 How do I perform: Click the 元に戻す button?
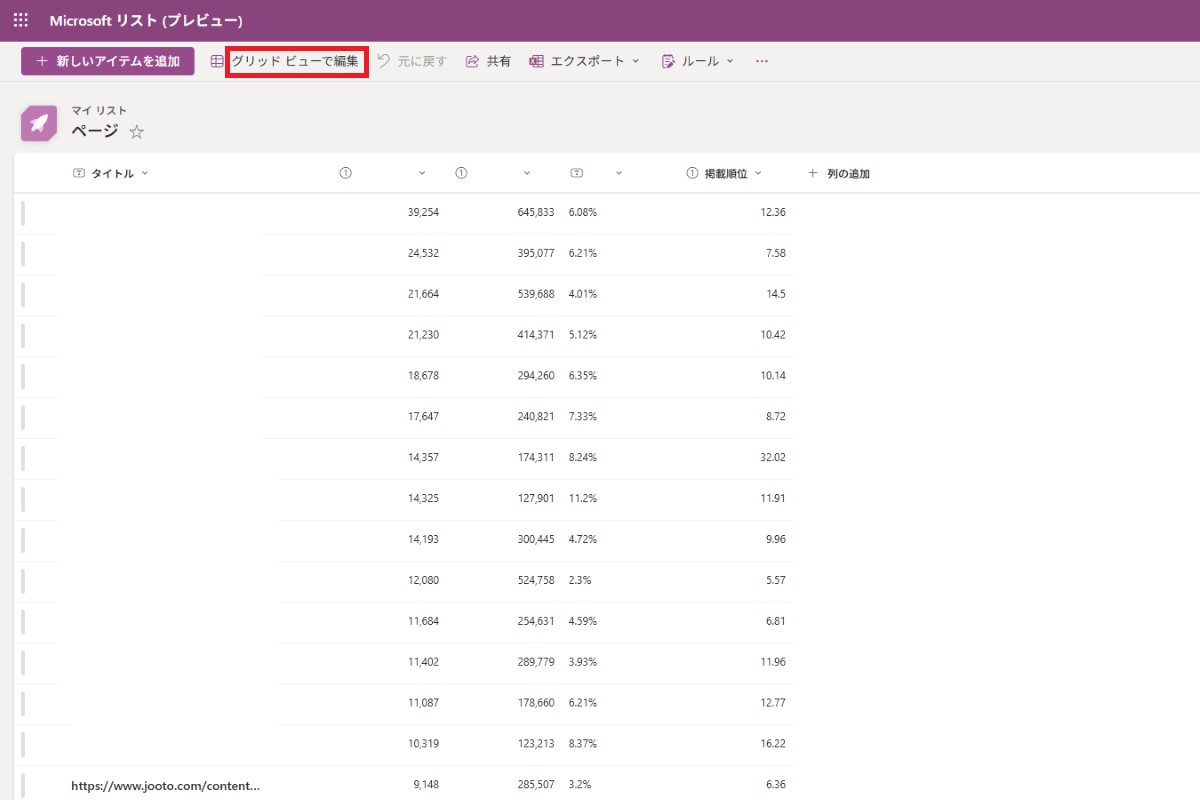point(412,61)
